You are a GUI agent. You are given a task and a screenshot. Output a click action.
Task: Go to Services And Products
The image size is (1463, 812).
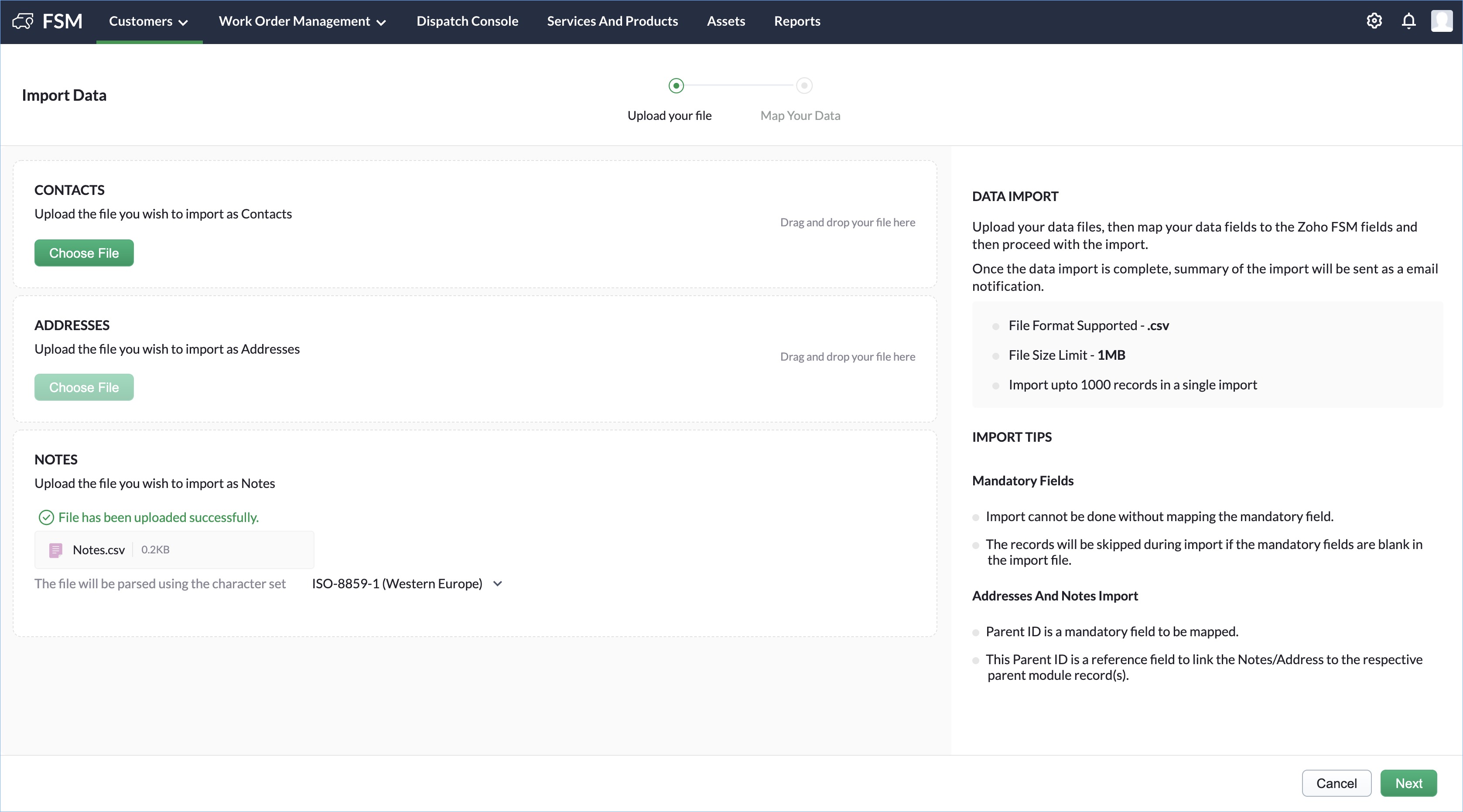612,21
